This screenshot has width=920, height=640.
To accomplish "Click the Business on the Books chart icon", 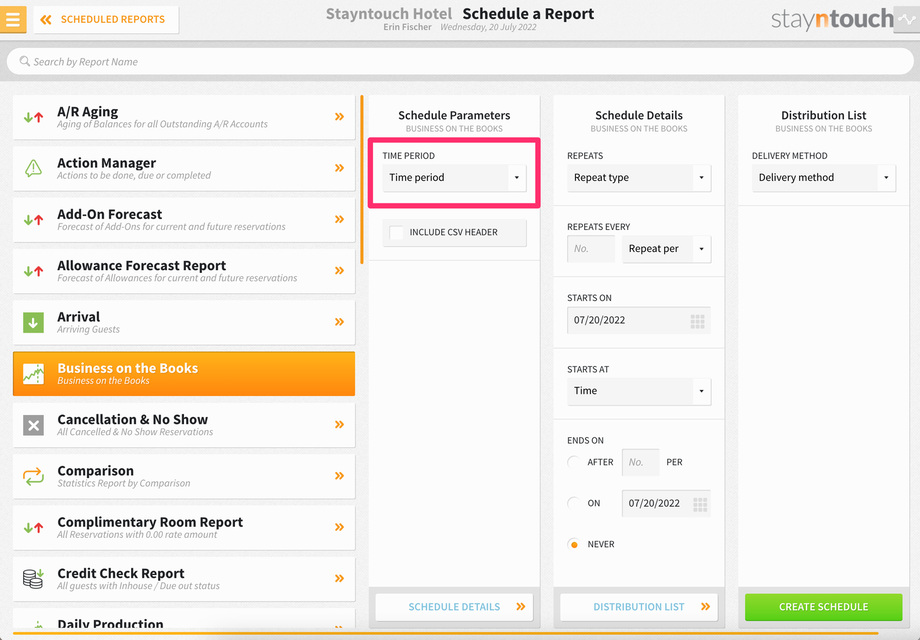I will (x=33, y=374).
